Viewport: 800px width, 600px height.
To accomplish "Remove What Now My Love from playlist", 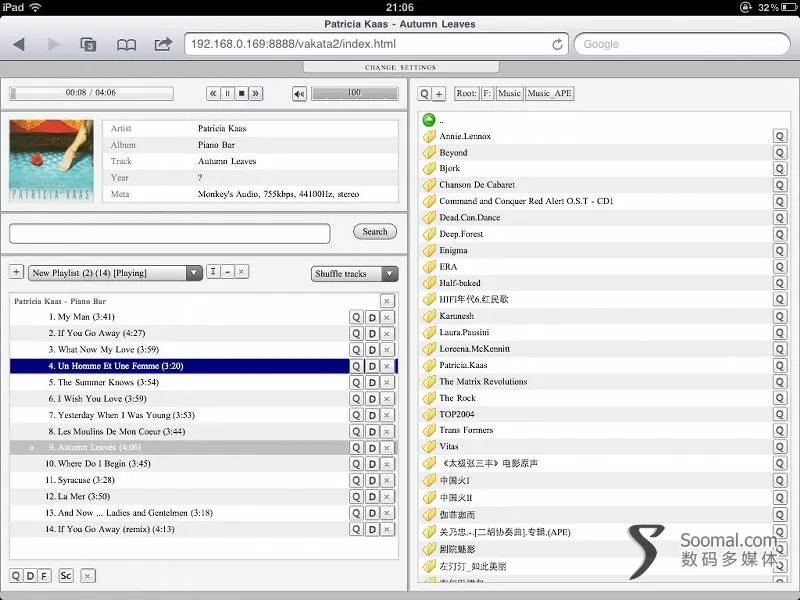I will pos(387,350).
